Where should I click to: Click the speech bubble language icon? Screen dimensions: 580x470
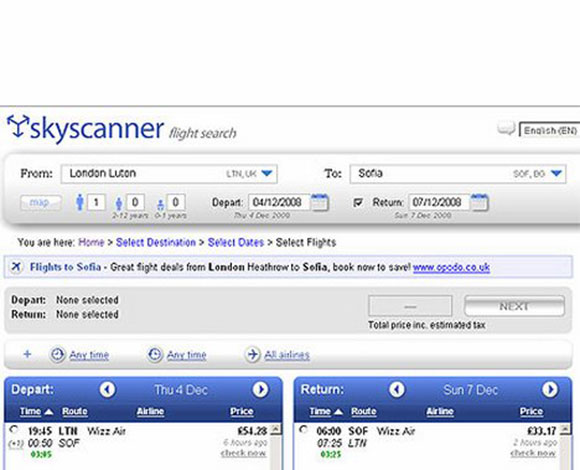(x=506, y=128)
